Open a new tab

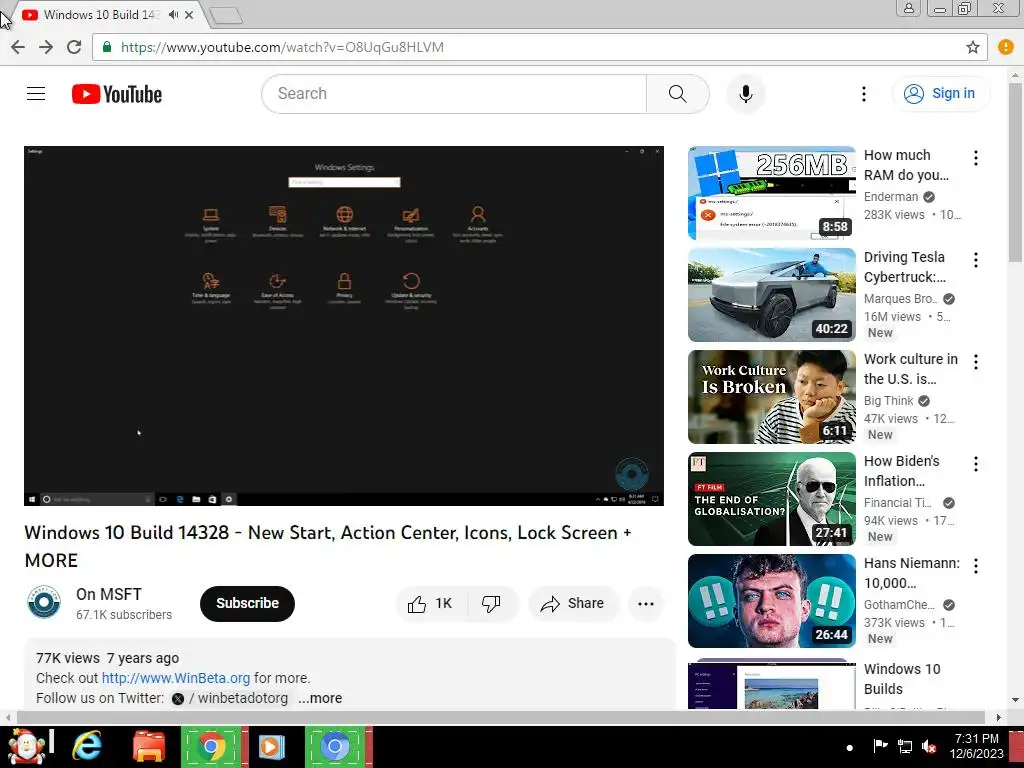pyautogui.click(x=227, y=16)
